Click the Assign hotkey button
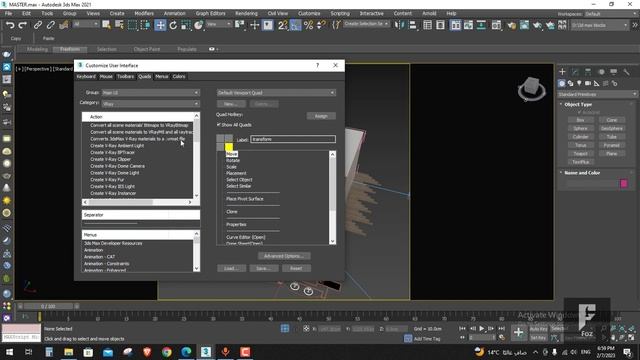The height and width of the screenshot is (360, 640). click(321, 116)
